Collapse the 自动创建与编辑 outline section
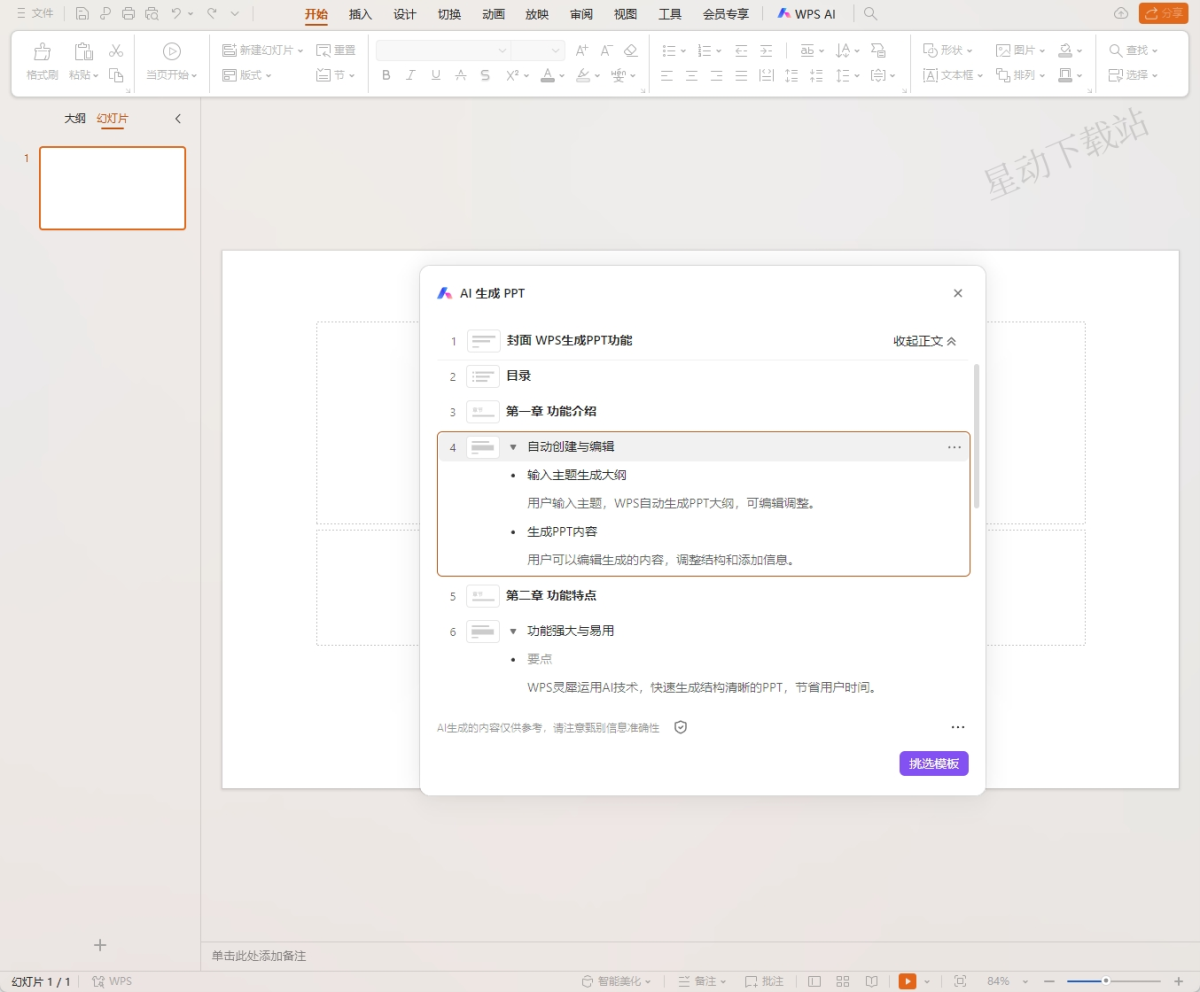Screen dimensions: 1200x992 pos(513,447)
